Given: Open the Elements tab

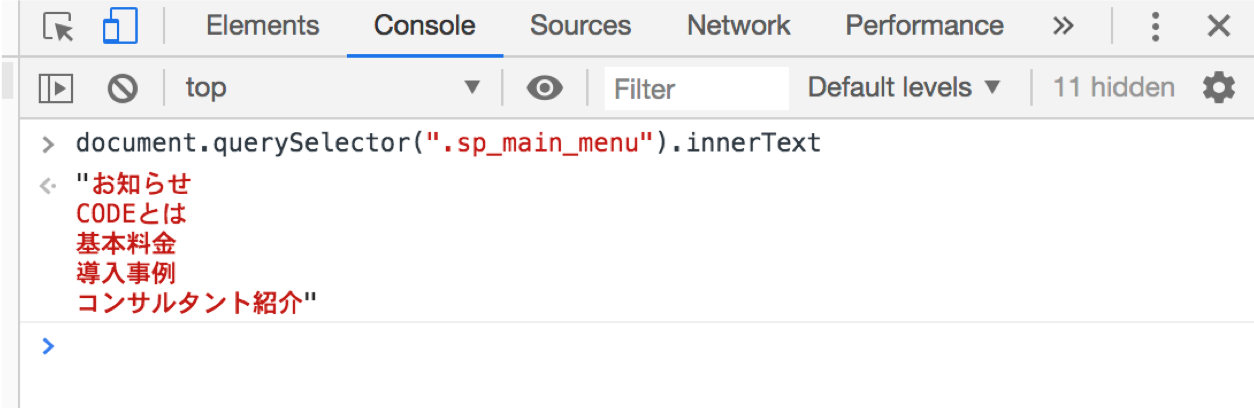Looking at the screenshot, I should 262,26.
